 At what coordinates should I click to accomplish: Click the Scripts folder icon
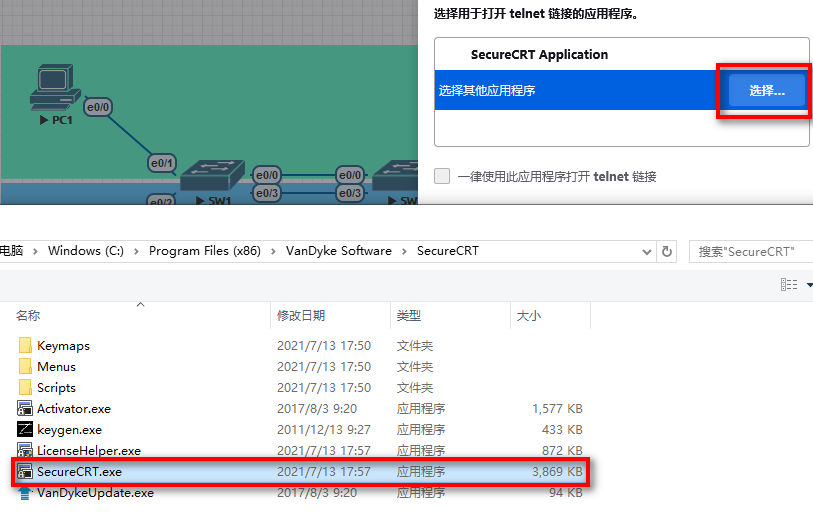pos(24,387)
